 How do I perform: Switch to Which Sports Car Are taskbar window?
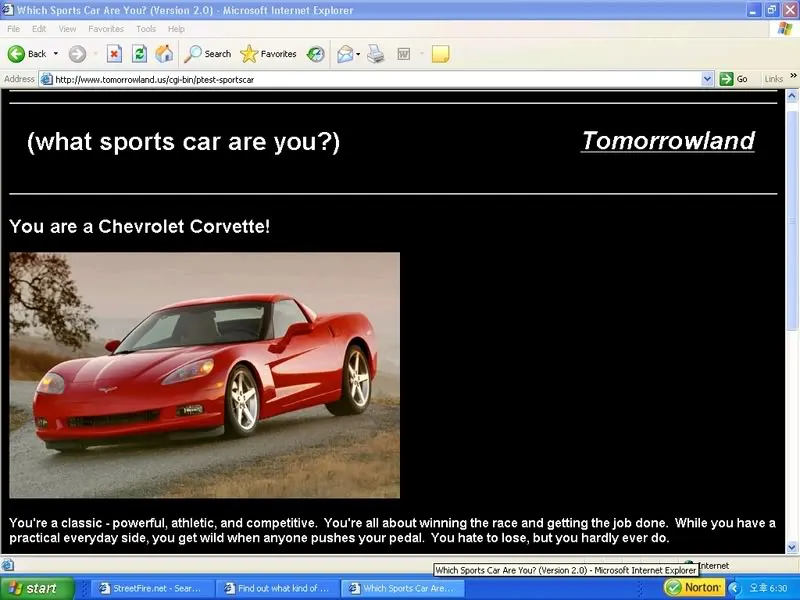coord(403,588)
